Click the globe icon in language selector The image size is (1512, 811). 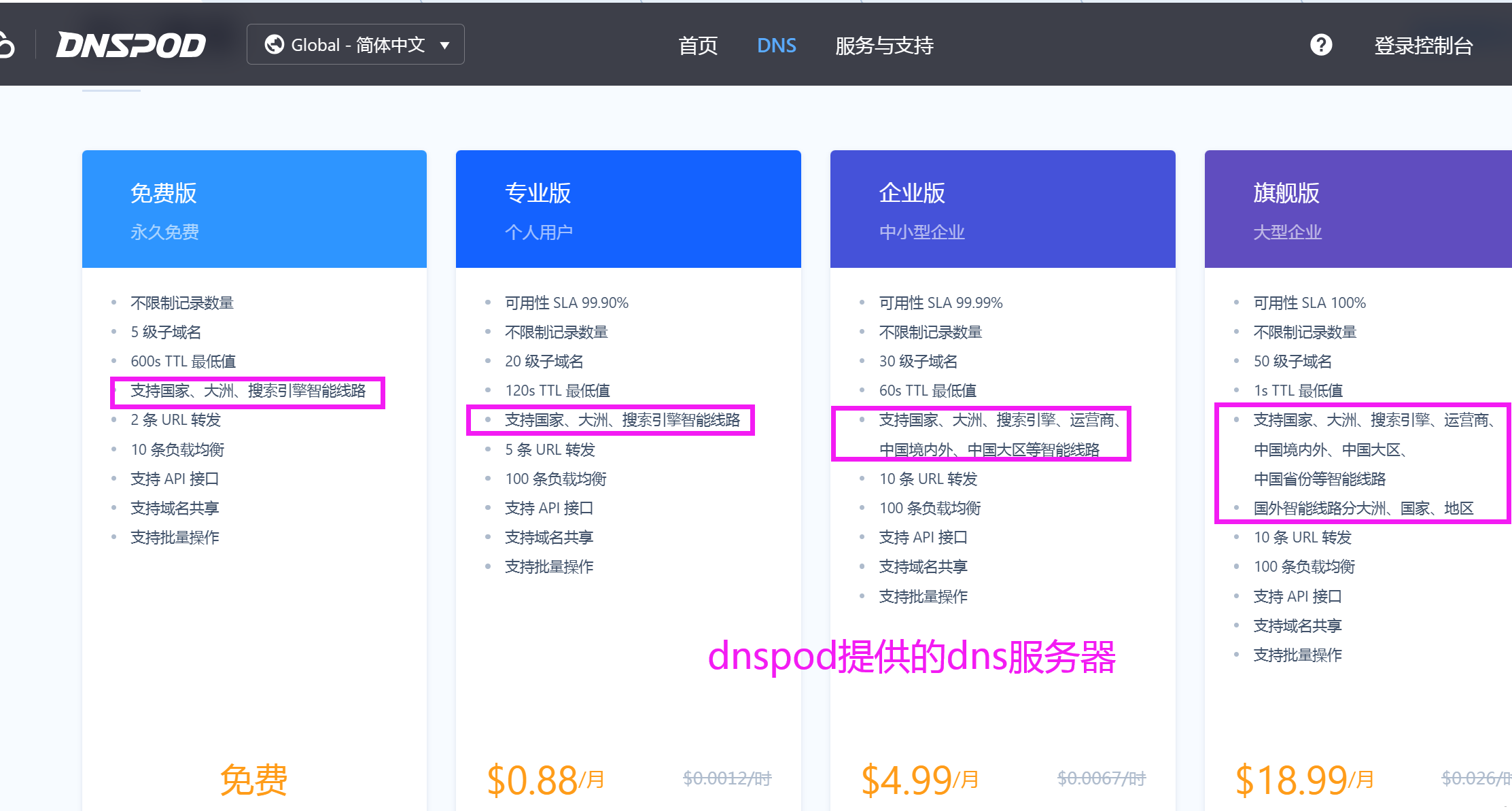[275, 45]
